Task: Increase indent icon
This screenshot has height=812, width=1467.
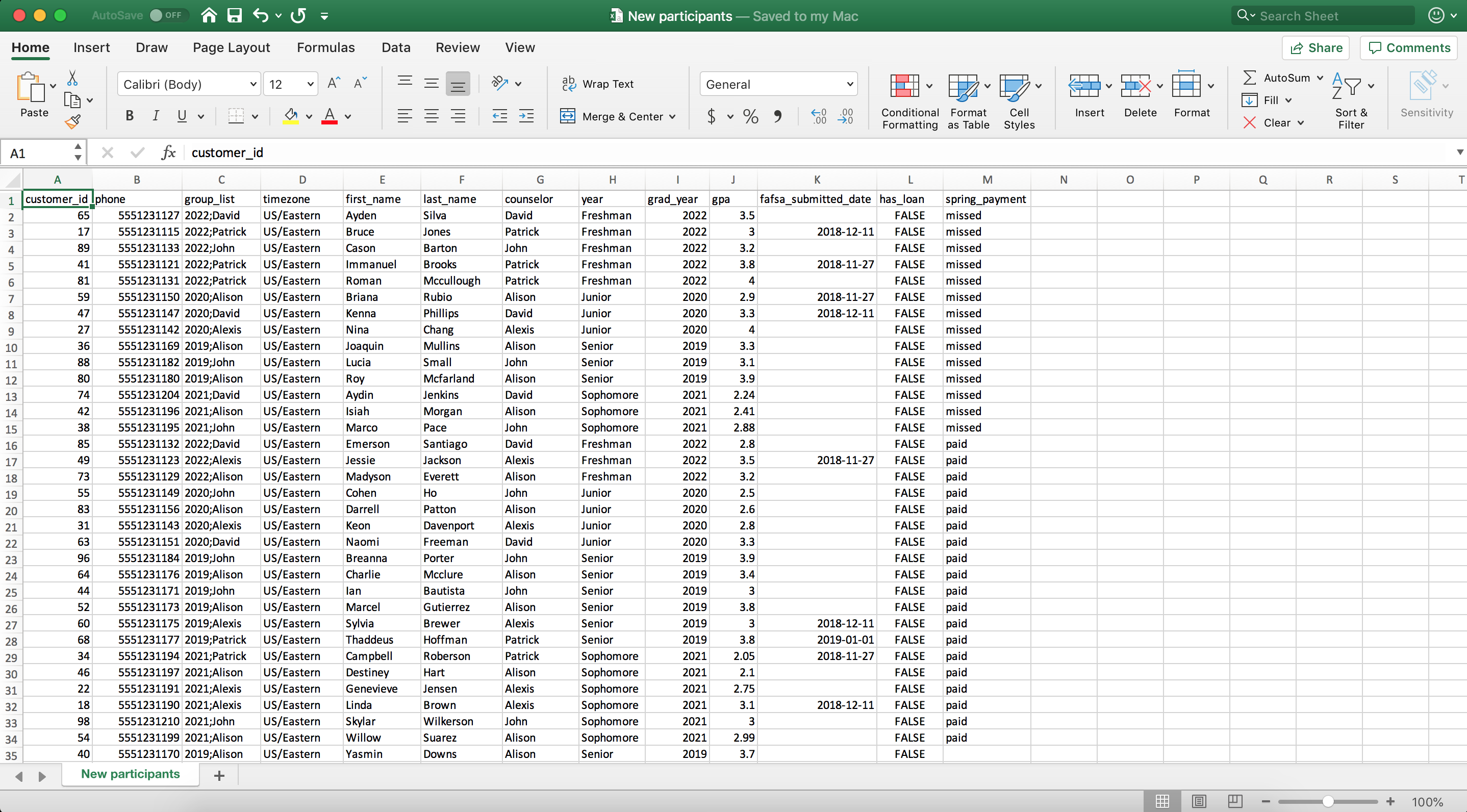Action: coord(526,116)
